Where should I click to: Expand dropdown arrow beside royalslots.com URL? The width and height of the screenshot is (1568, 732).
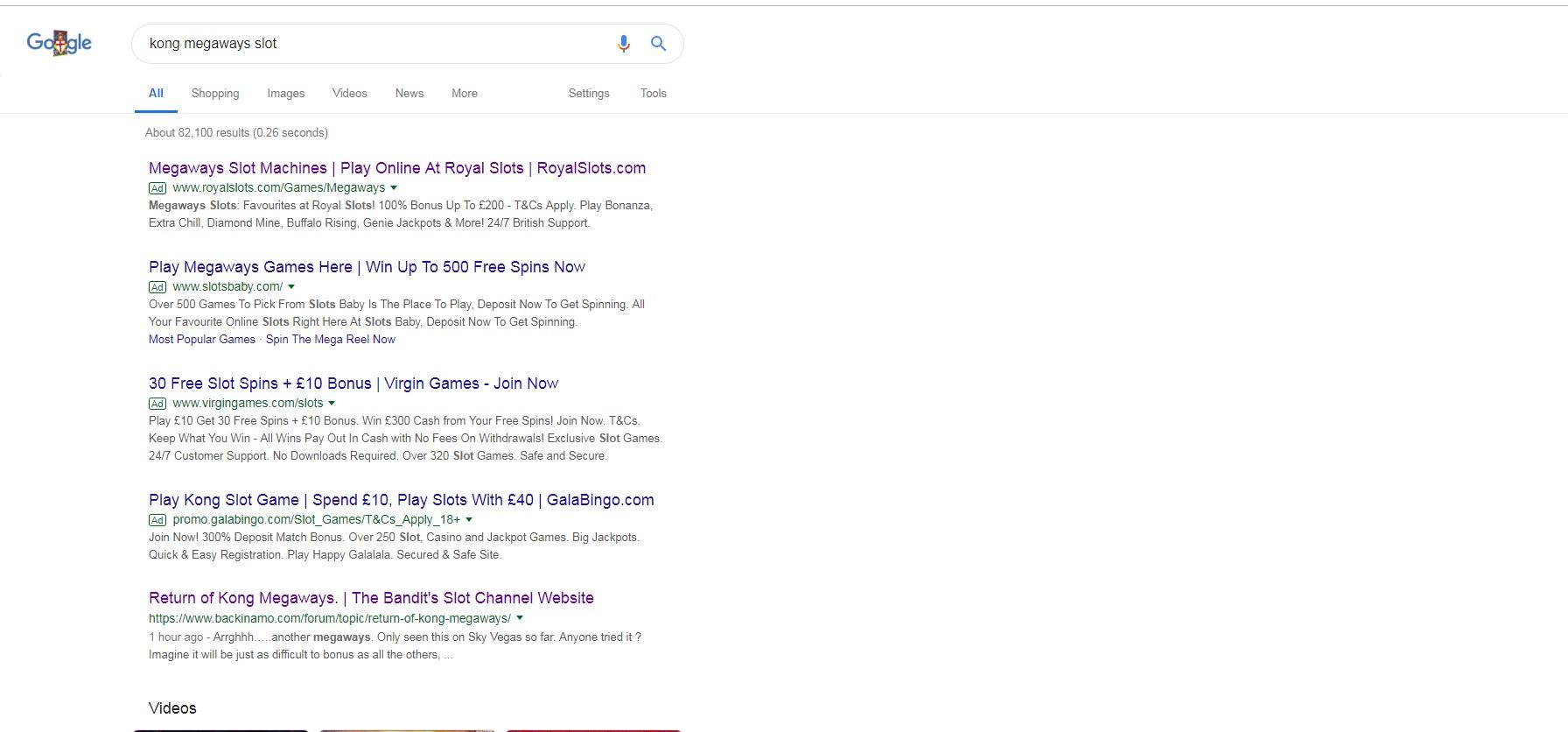394,188
